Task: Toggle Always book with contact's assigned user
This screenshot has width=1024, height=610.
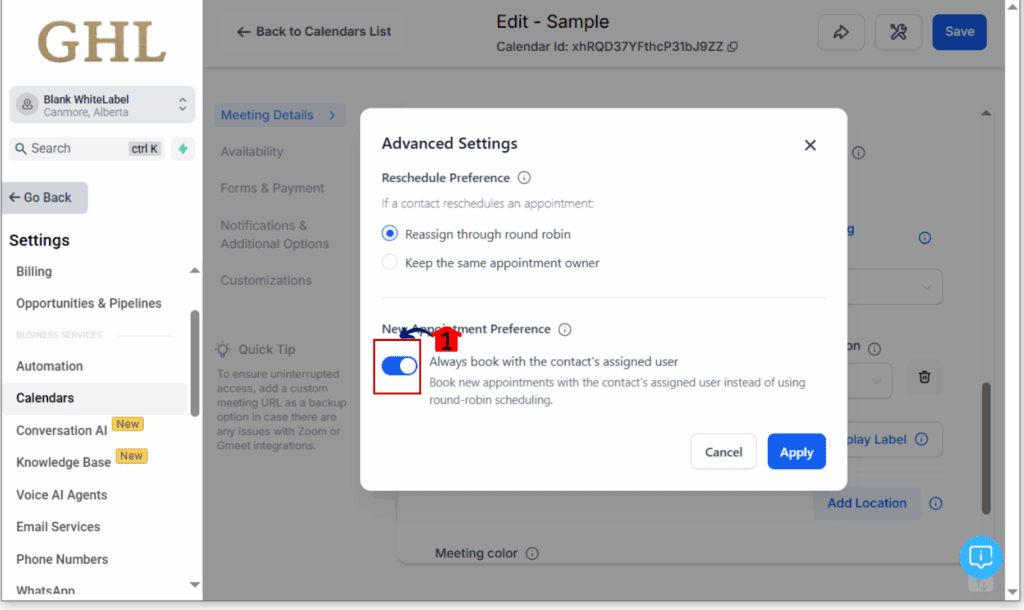Action: 399,366
